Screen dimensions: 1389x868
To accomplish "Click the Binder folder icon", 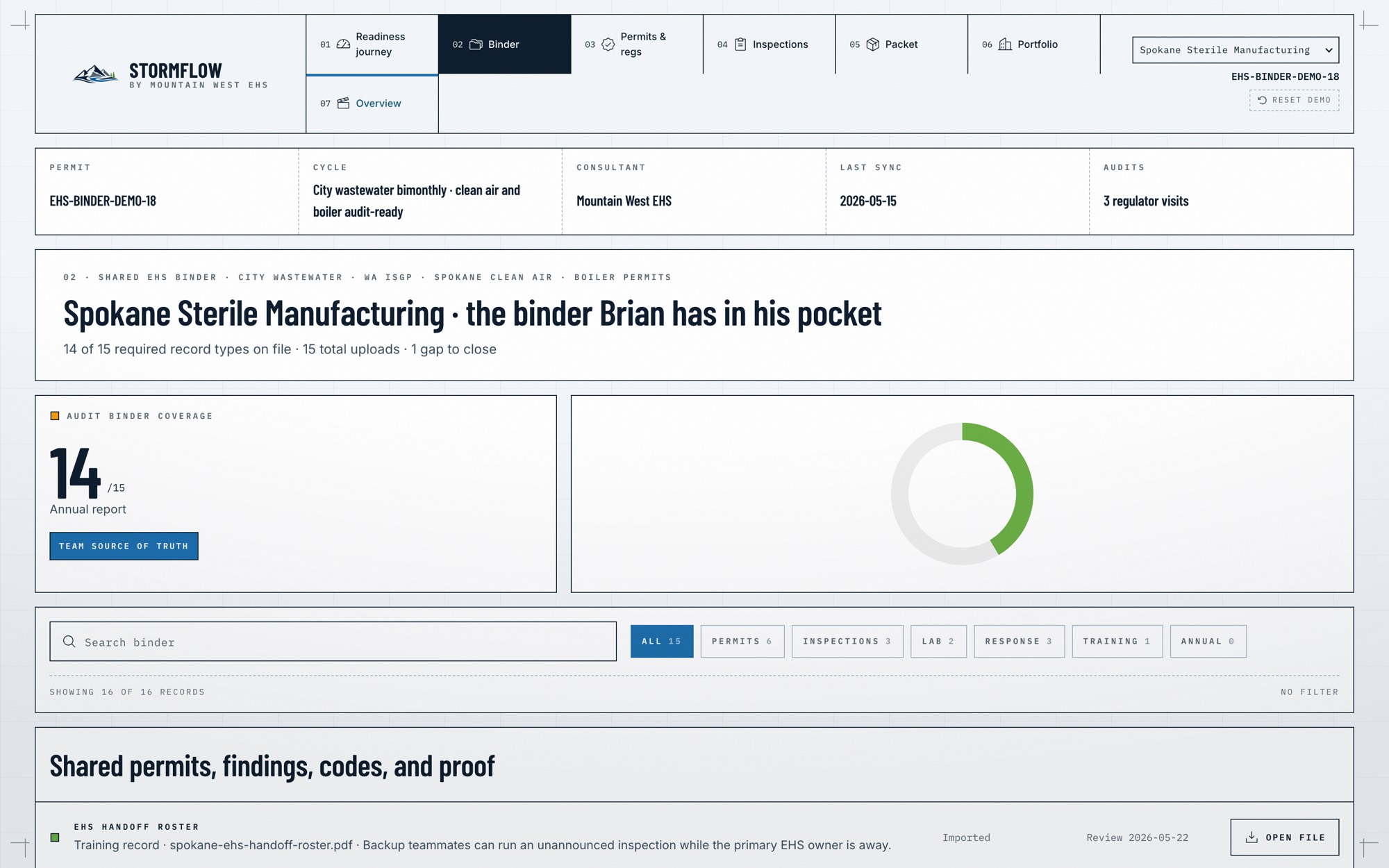I will [x=476, y=44].
